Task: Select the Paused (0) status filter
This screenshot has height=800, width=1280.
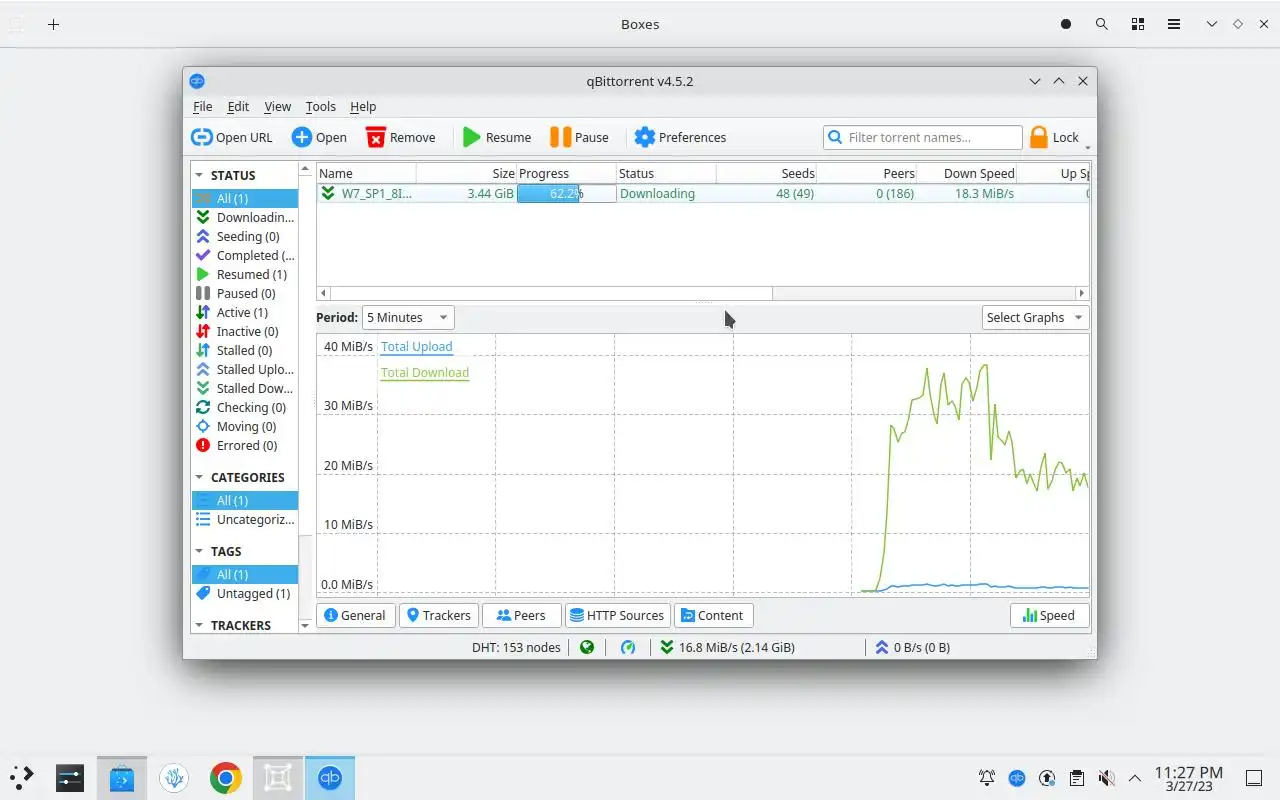Action: click(x=245, y=293)
